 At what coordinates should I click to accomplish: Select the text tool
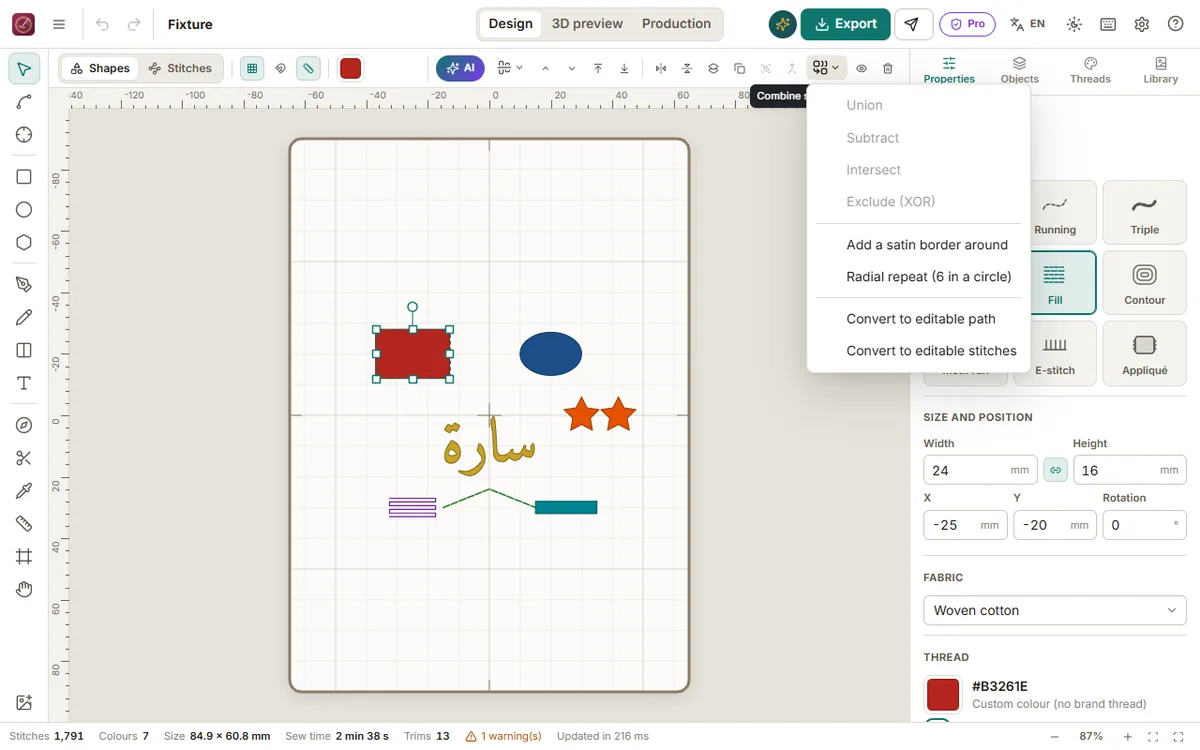24,384
